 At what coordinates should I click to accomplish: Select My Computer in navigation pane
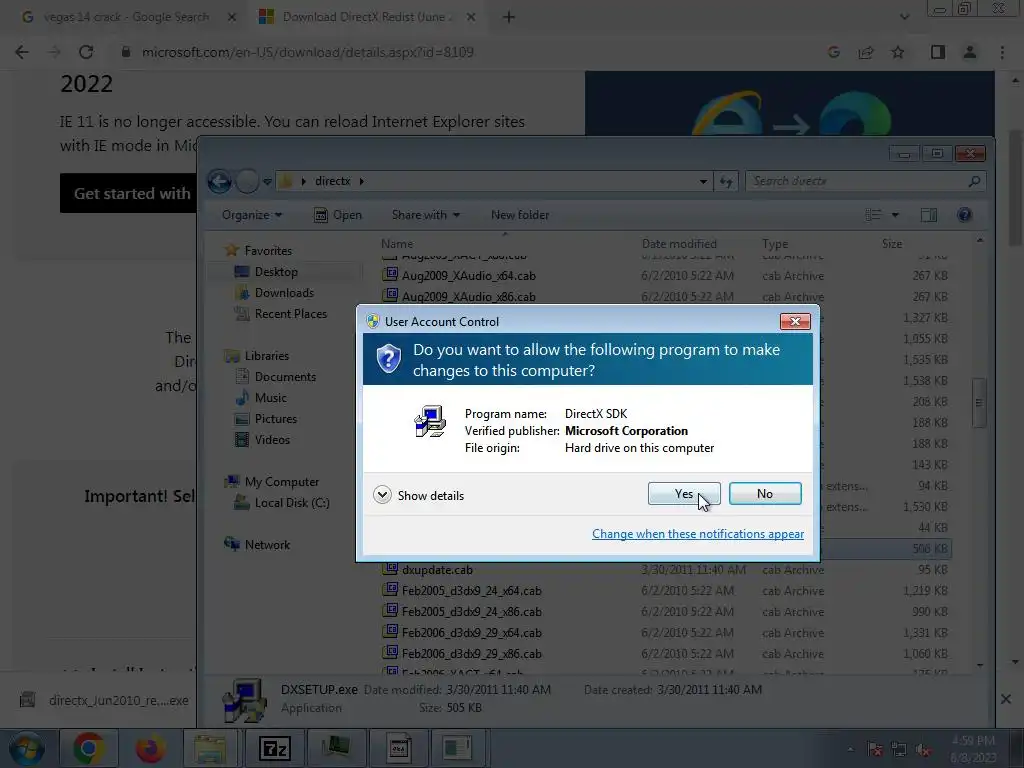272,482
